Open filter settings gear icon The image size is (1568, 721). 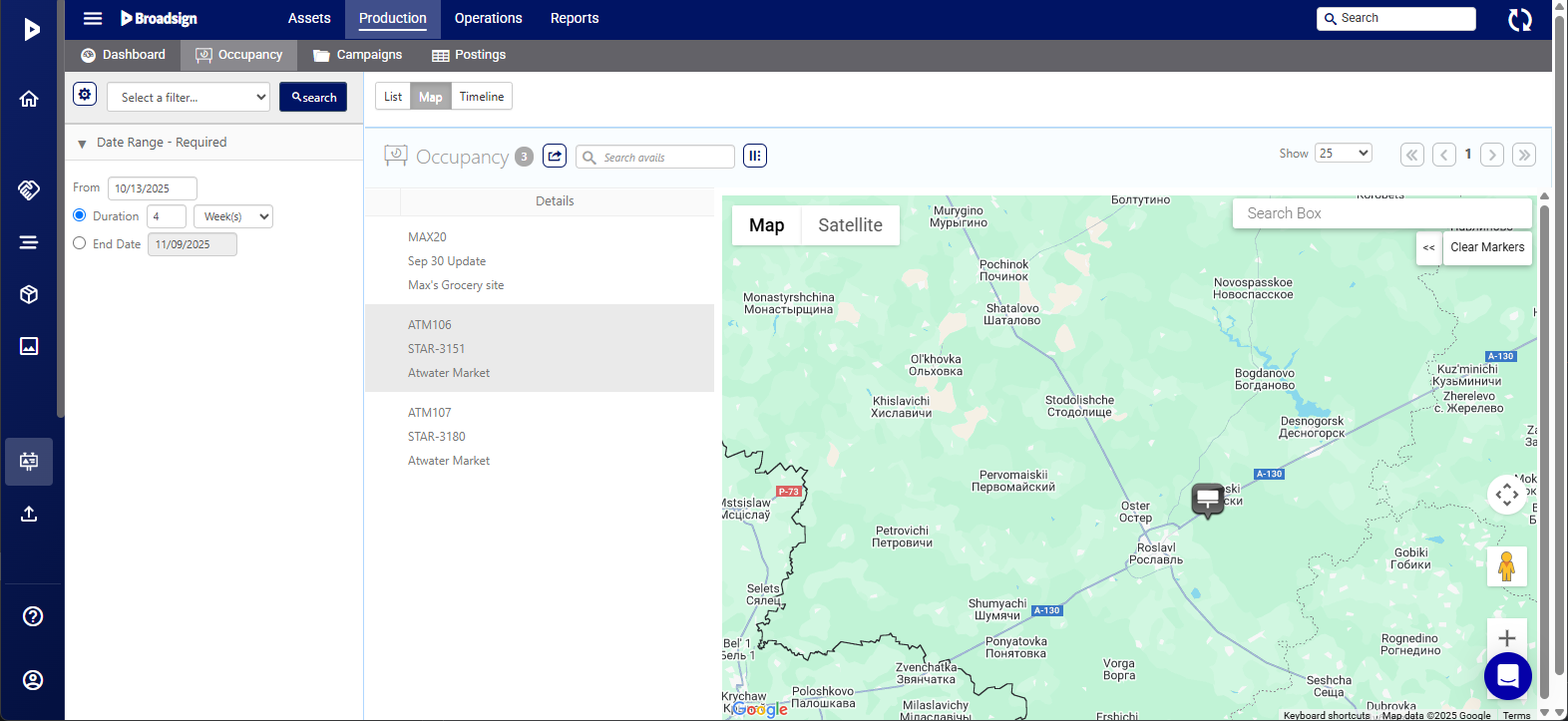click(85, 95)
